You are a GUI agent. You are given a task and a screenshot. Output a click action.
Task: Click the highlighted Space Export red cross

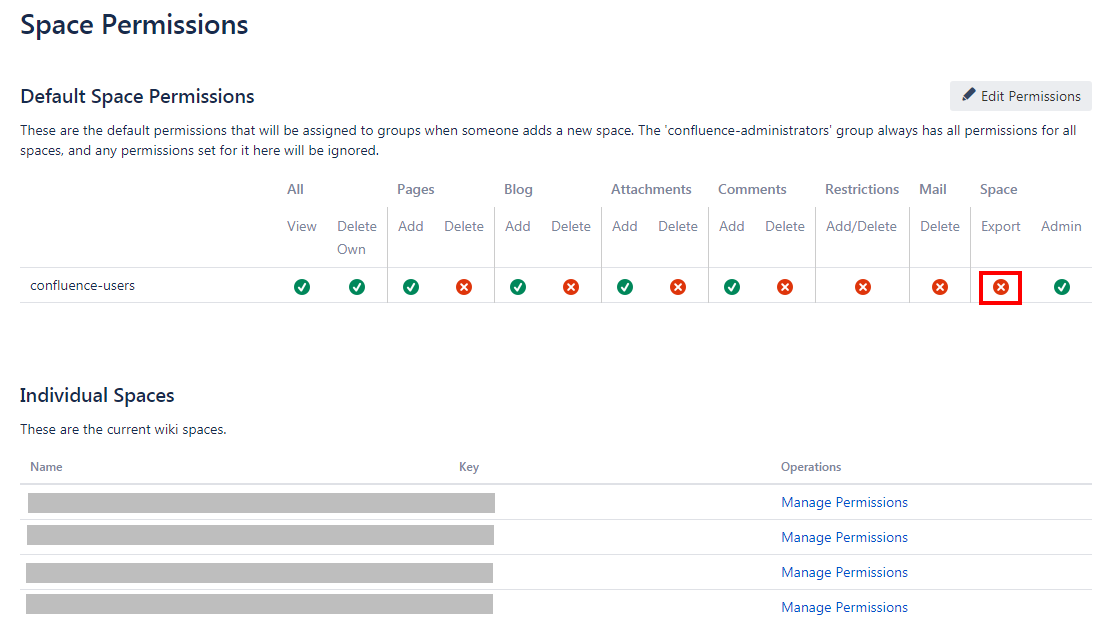tap(1000, 288)
